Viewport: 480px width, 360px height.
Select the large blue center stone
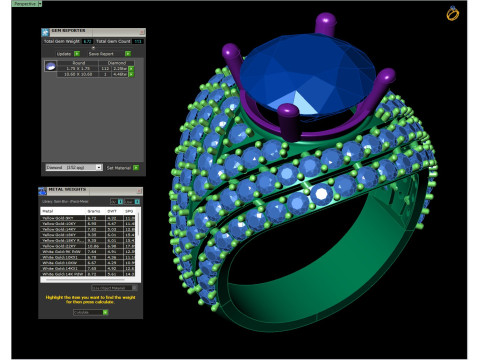coord(307,75)
